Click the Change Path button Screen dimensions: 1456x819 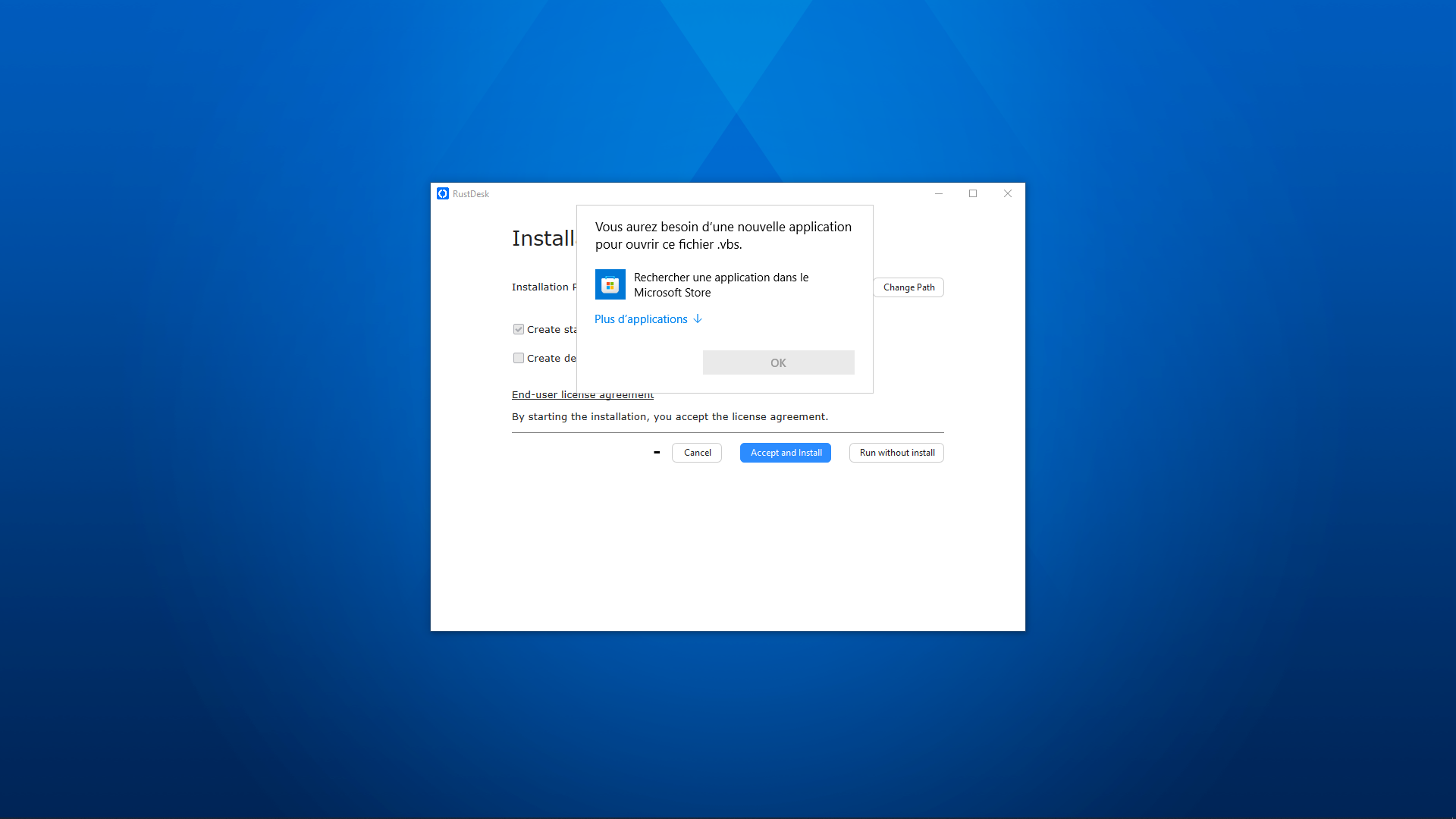tap(908, 287)
